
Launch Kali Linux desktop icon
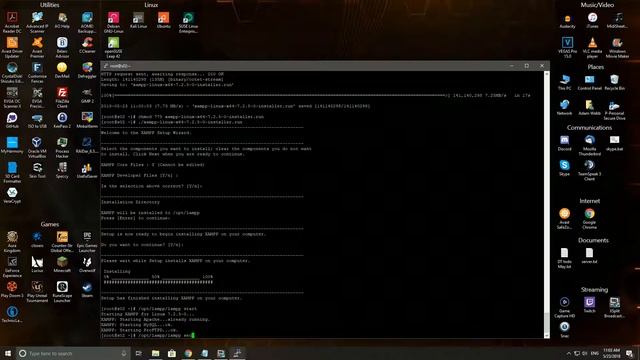click(138, 20)
